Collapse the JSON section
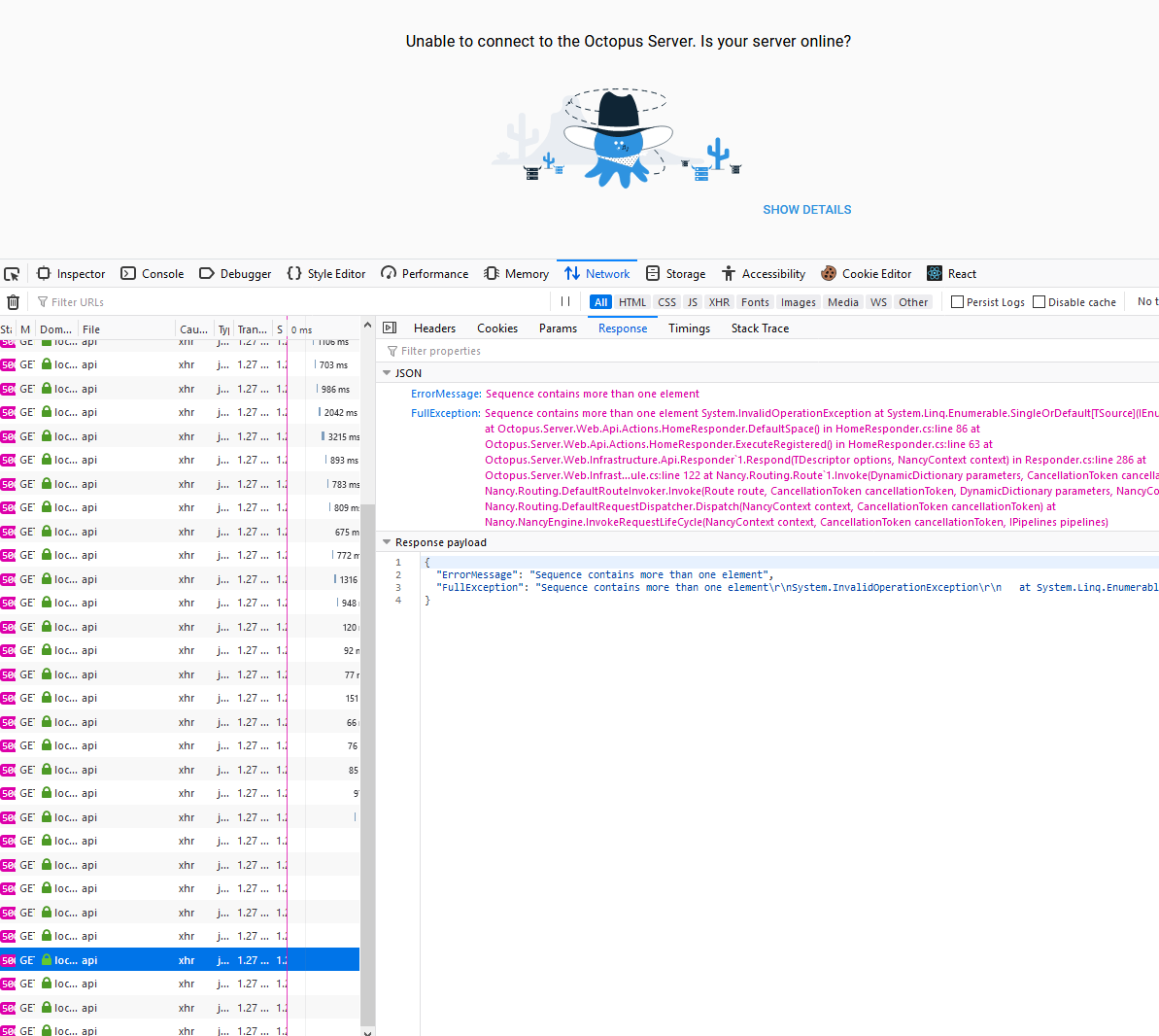Image resolution: width=1159 pixels, height=1036 pixels. click(387, 372)
